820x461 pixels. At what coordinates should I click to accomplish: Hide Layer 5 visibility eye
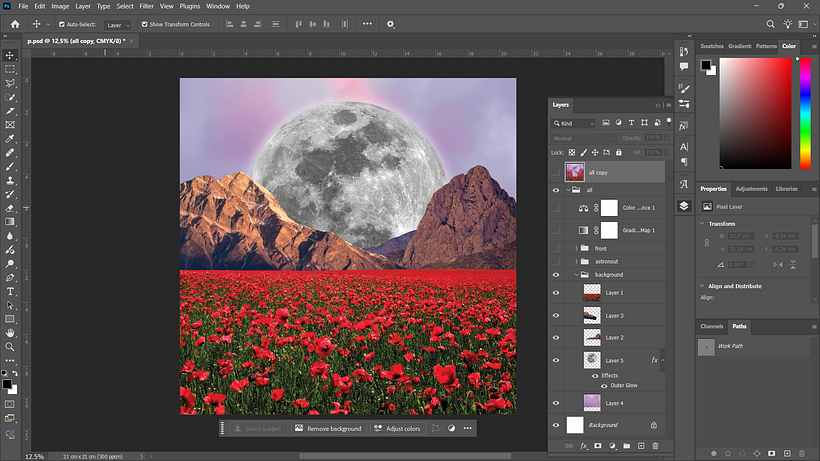click(556, 360)
